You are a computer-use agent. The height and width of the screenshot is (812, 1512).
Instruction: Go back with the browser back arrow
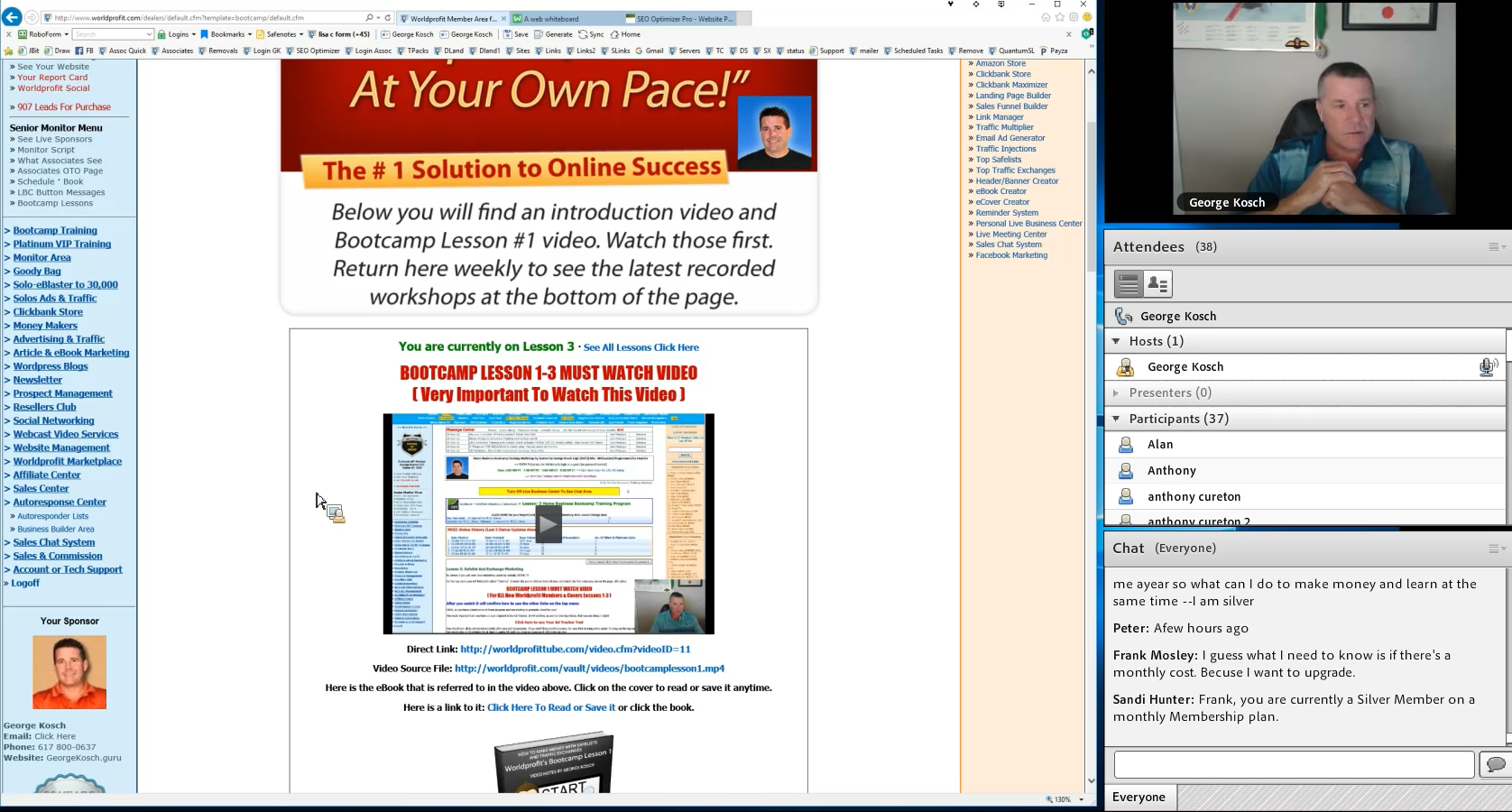pos(12,17)
